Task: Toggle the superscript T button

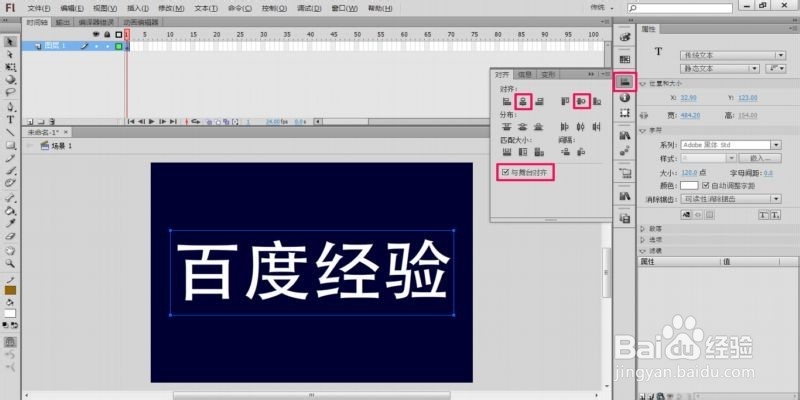Action: pyautogui.click(x=763, y=215)
